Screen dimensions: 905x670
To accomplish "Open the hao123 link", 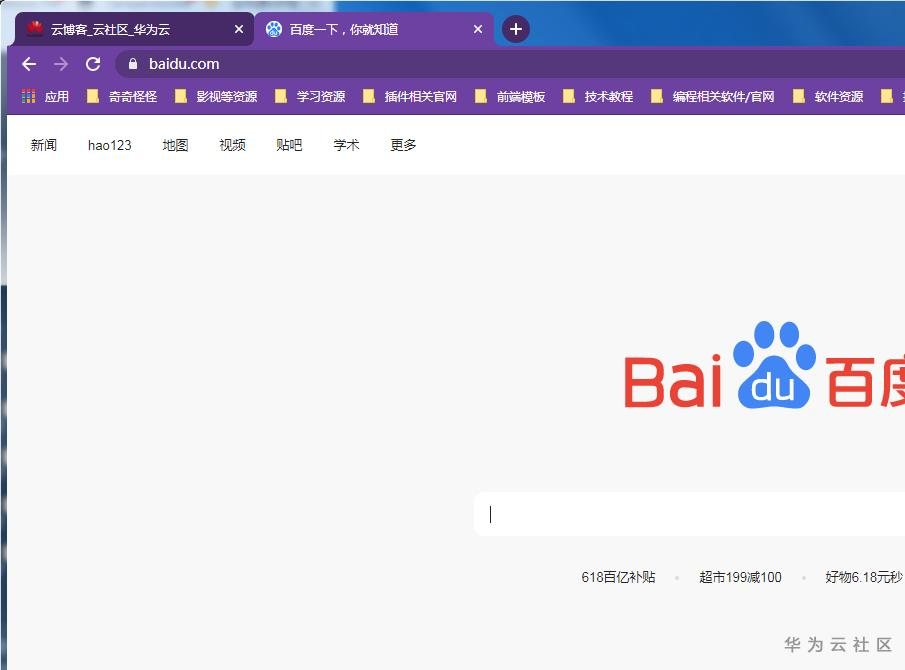I will [x=110, y=145].
